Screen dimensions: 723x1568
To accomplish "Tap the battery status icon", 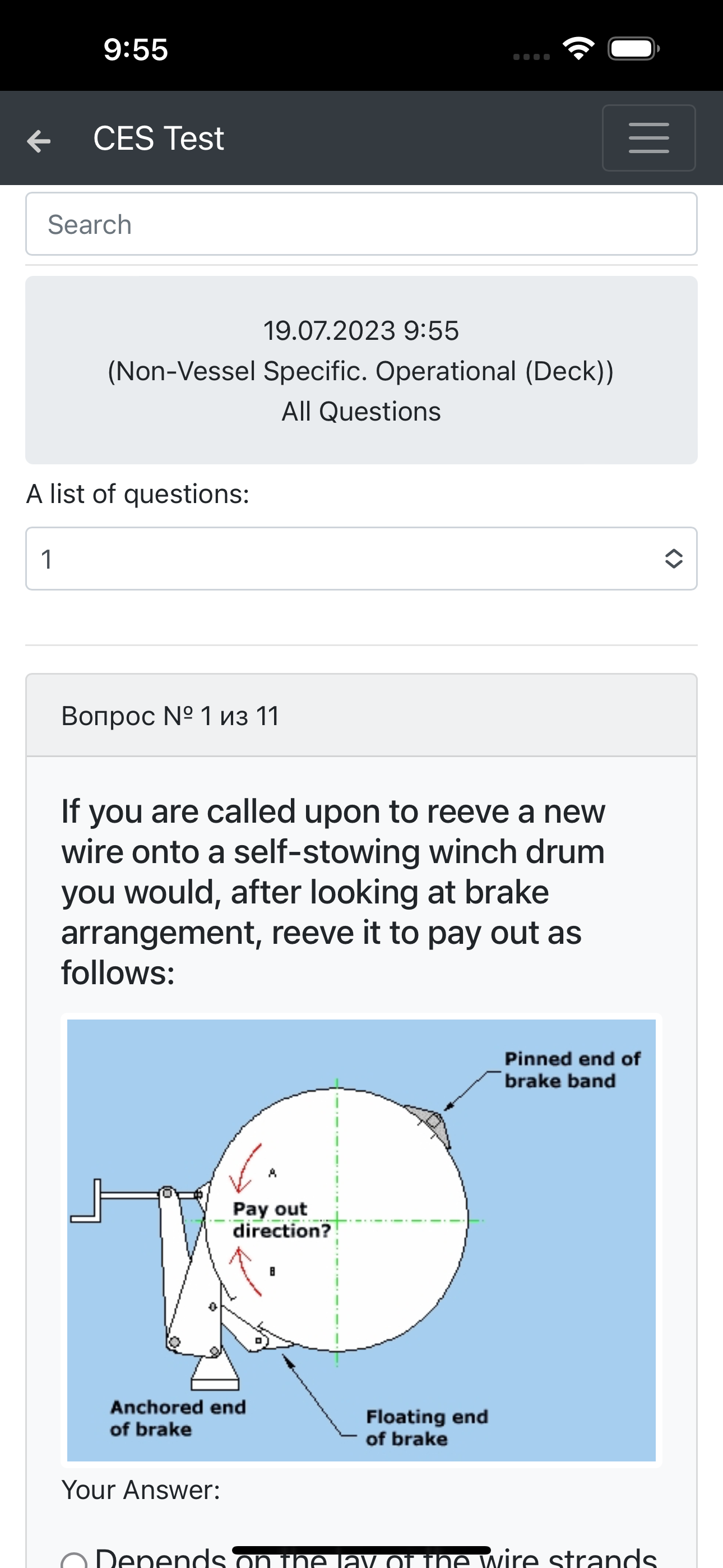I will click(x=634, y=49).
